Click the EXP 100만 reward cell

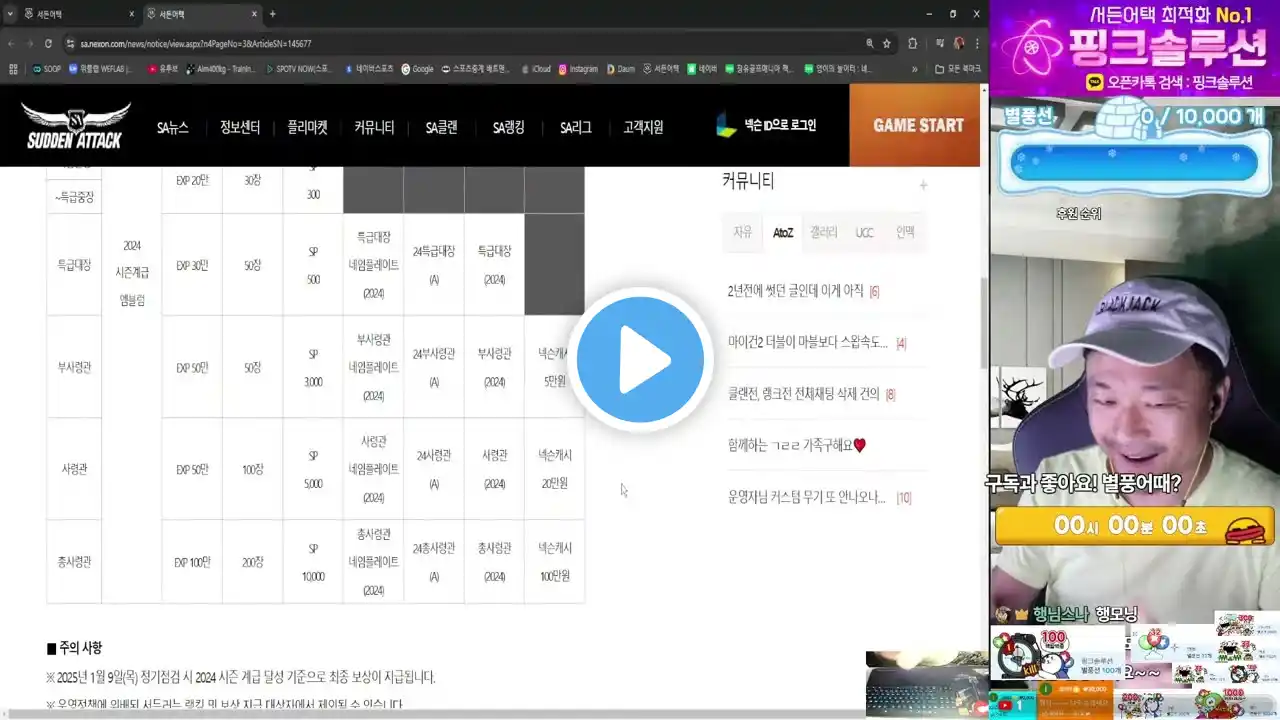tap(192, 562)
